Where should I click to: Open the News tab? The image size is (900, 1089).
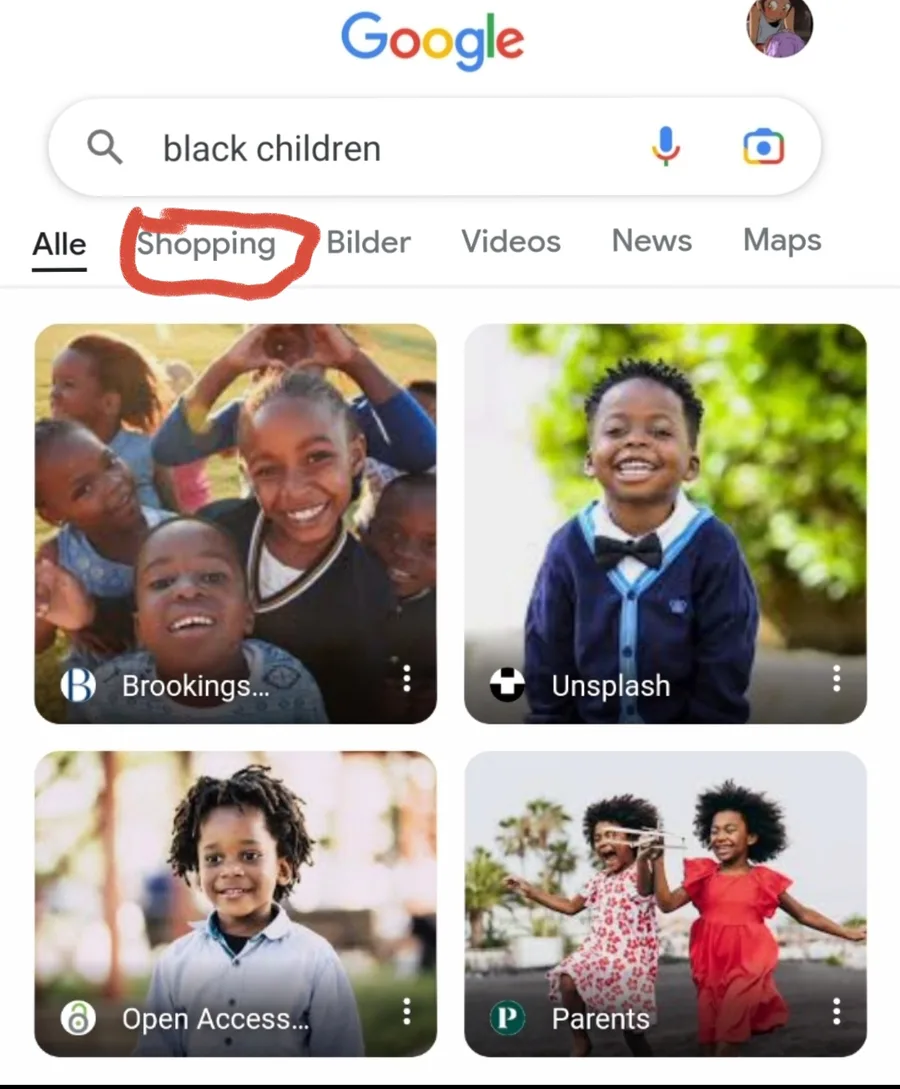coord(651,241)
